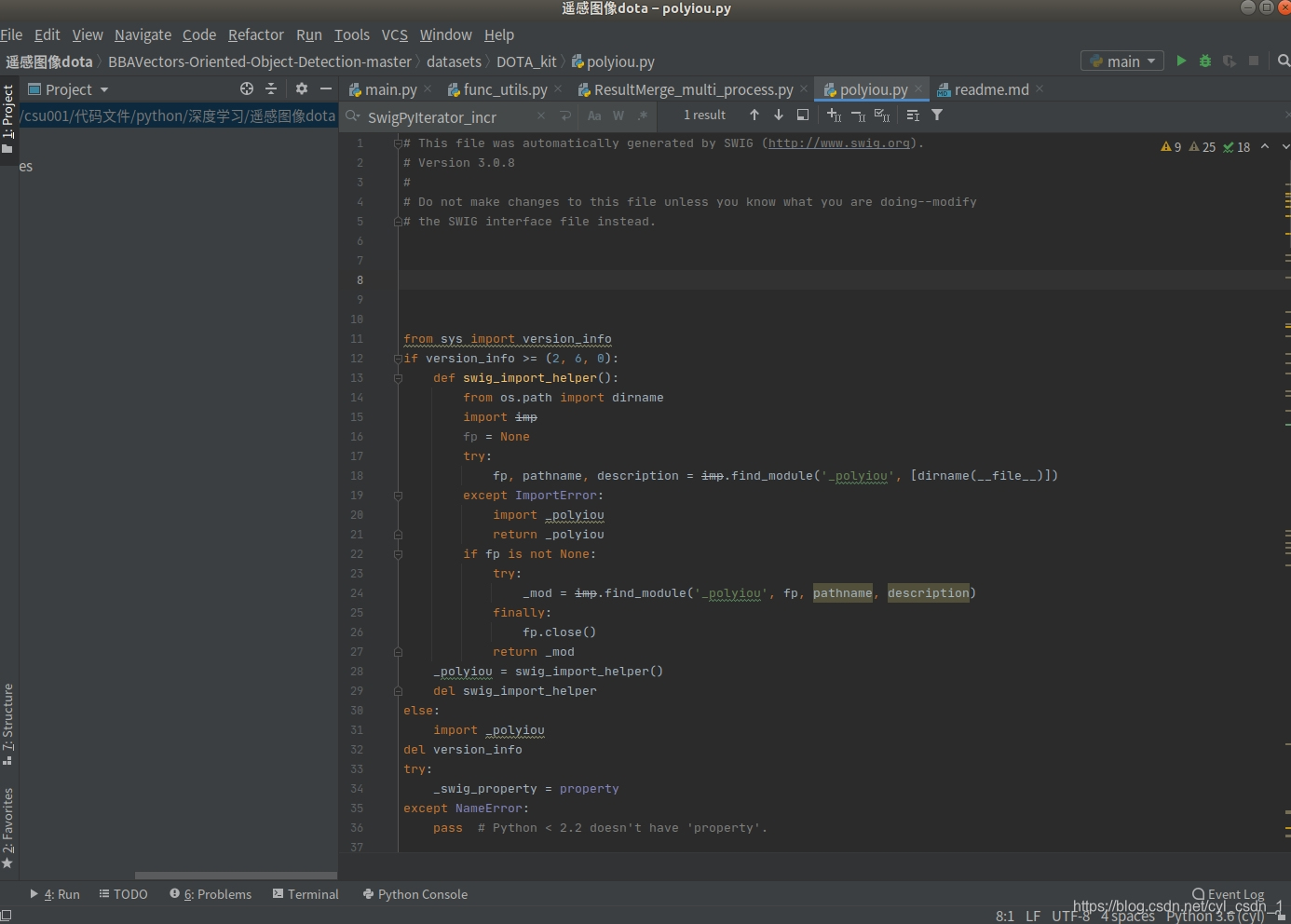Open the Python Console tool window
The height and width of the screenshot is (924, 1291).
[x=415, y=894]
